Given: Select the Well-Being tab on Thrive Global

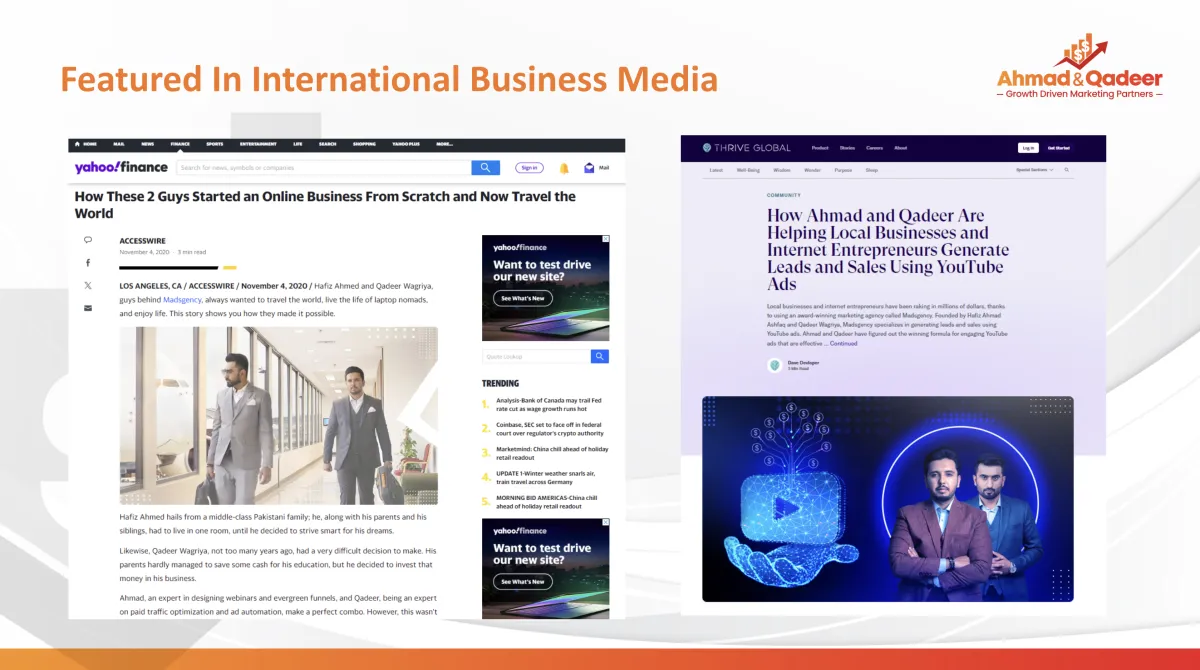Looking at the screenshot, I should [x=748, y=170].
